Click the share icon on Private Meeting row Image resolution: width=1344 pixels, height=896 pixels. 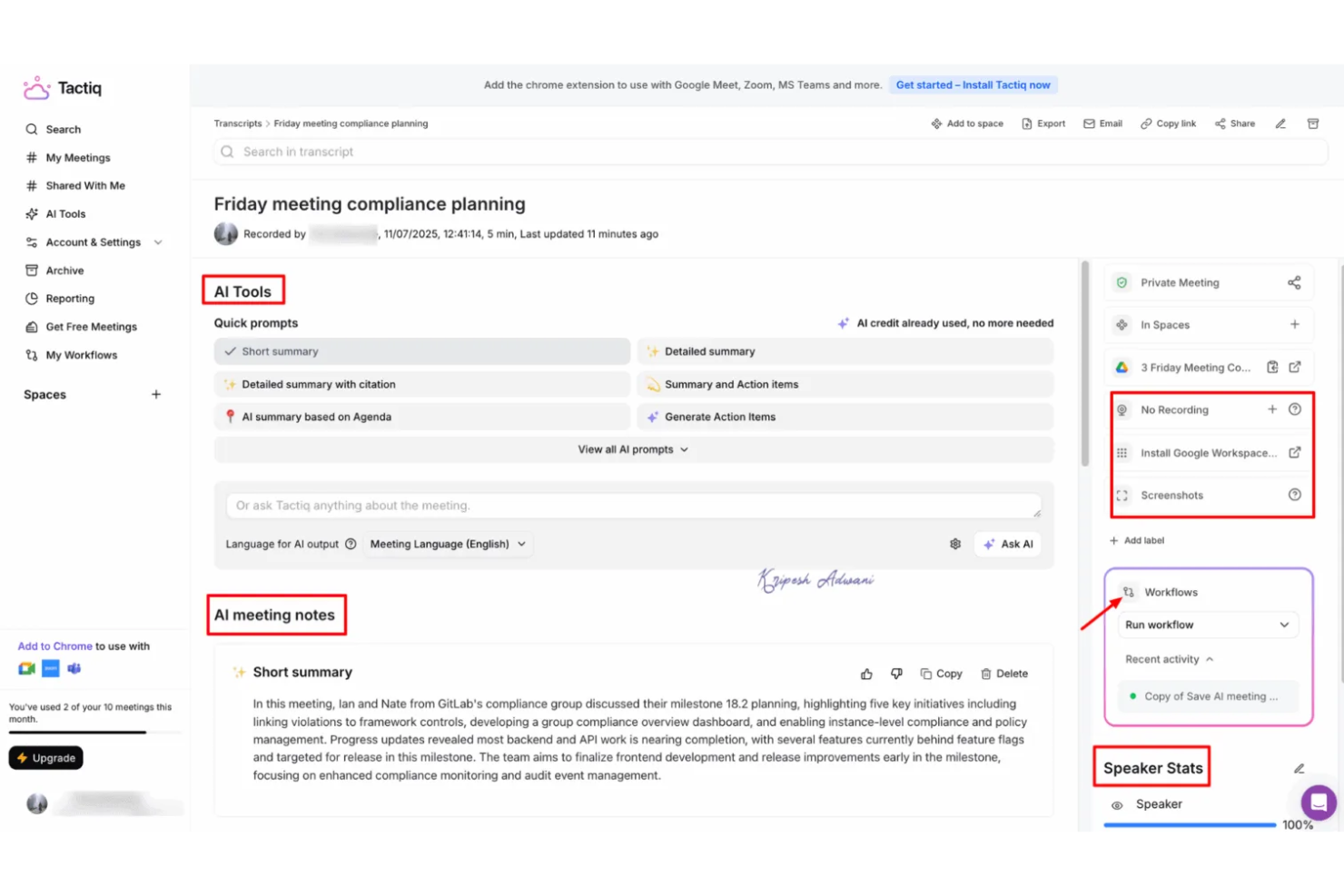click(1294, 282)
